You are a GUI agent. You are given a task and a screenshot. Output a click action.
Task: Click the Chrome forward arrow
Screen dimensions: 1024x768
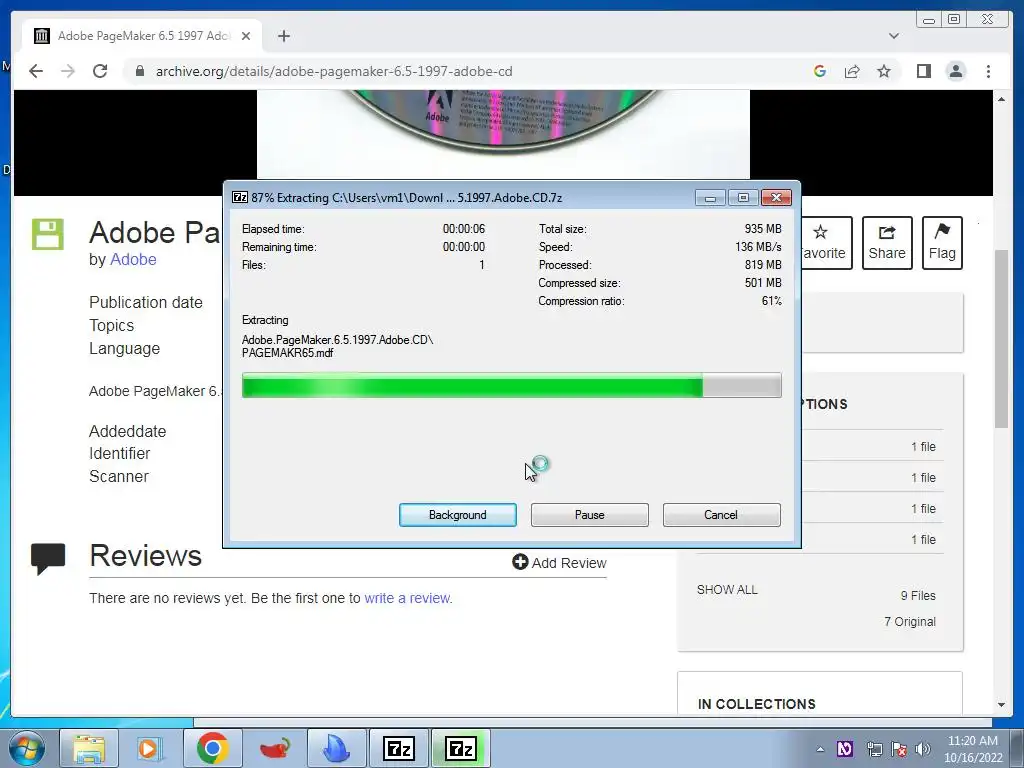point(68,71)
